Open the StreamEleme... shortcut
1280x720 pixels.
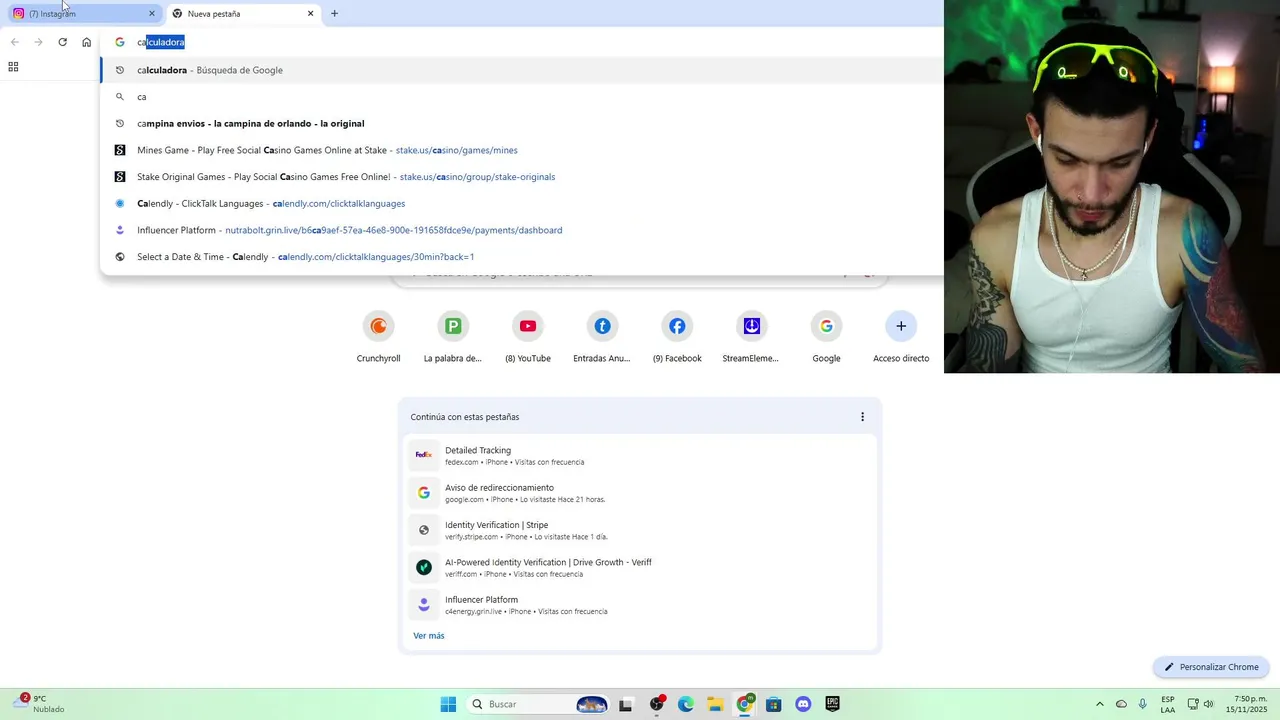point(751,337)
